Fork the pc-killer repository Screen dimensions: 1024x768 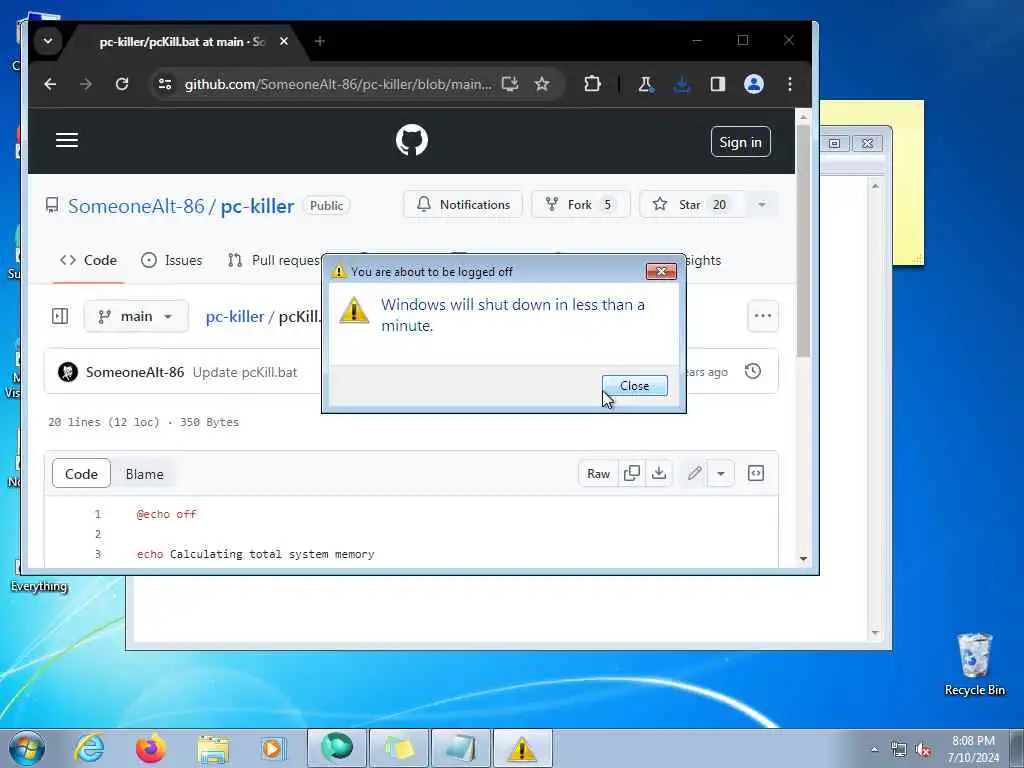[x=580, y=204]
